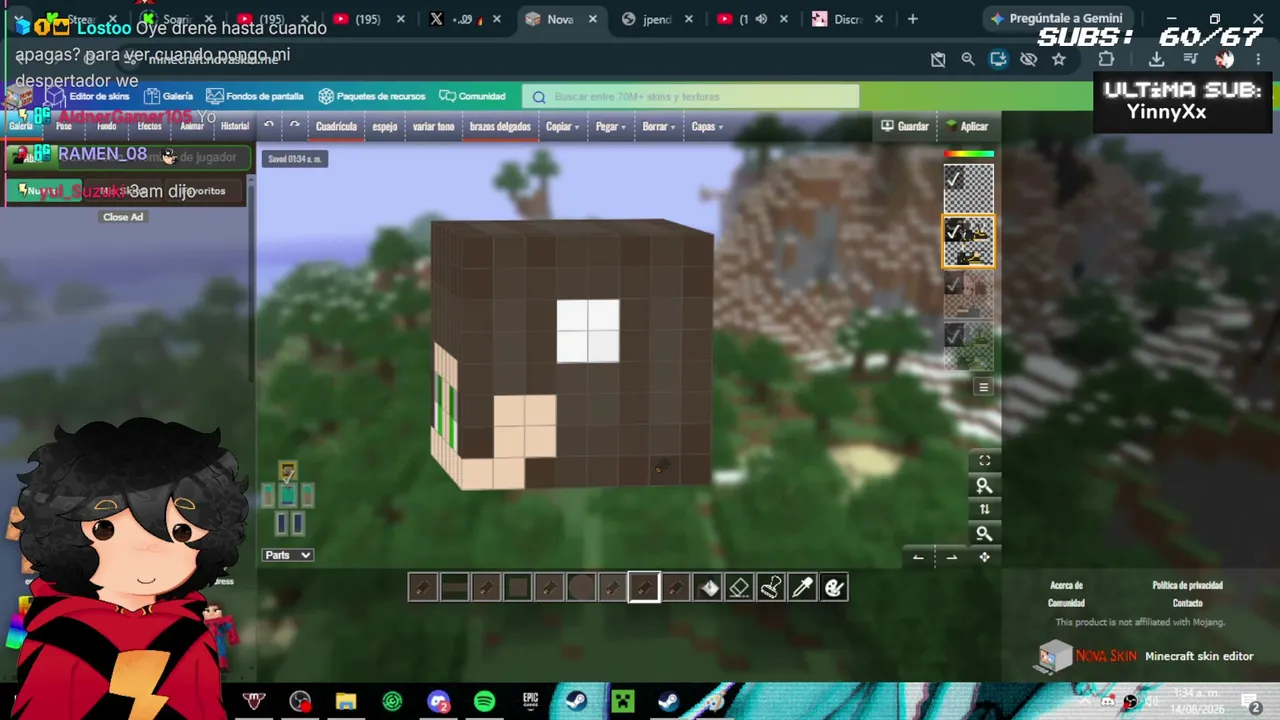Select the top empty layer thumbnail
This screenshot has width=1280, height=720.
969,188
